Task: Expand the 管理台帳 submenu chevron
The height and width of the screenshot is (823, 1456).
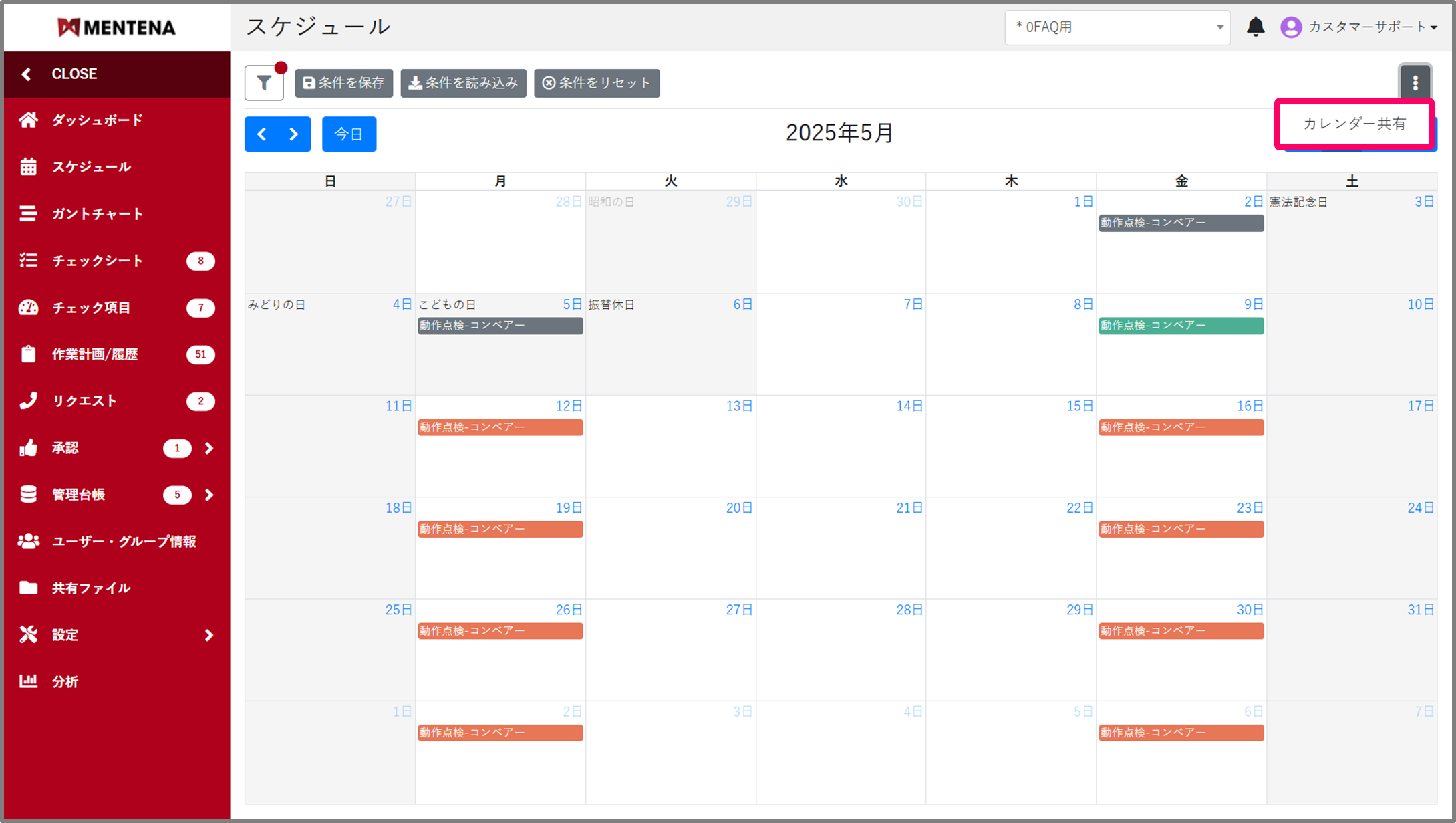Action: (209, 495)
